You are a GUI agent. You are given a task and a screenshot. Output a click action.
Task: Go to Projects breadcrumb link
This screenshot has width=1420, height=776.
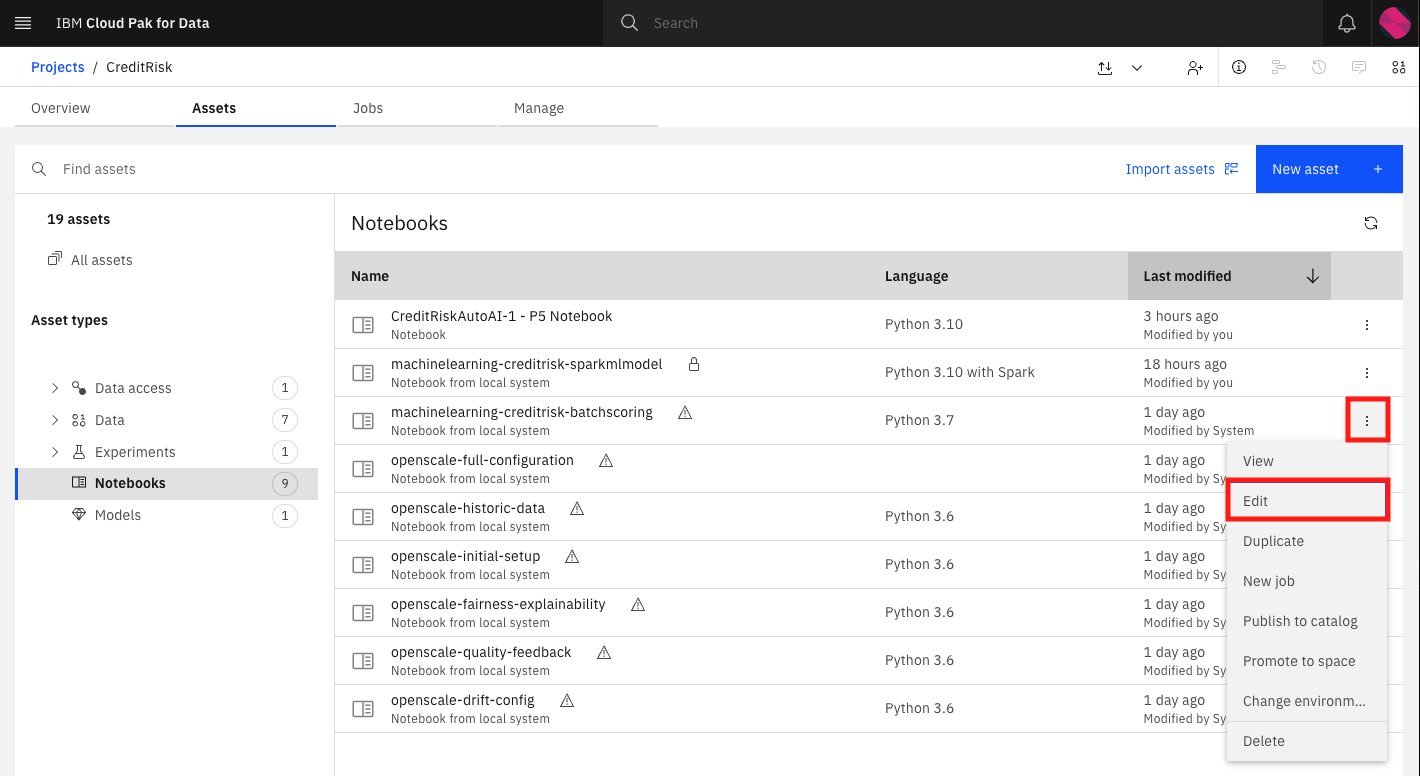[x=58, y=67]
